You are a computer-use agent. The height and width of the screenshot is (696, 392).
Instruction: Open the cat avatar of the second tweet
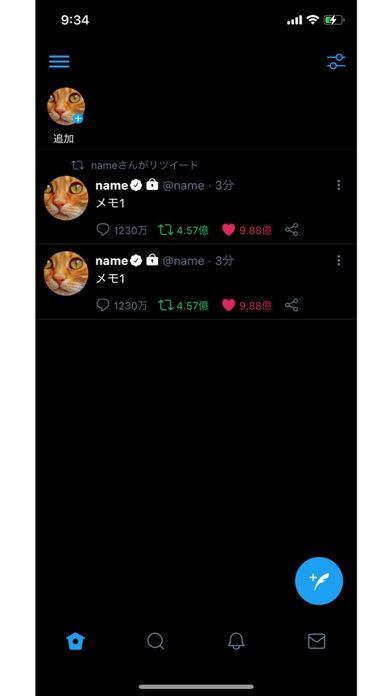click(x=66, y=273)
